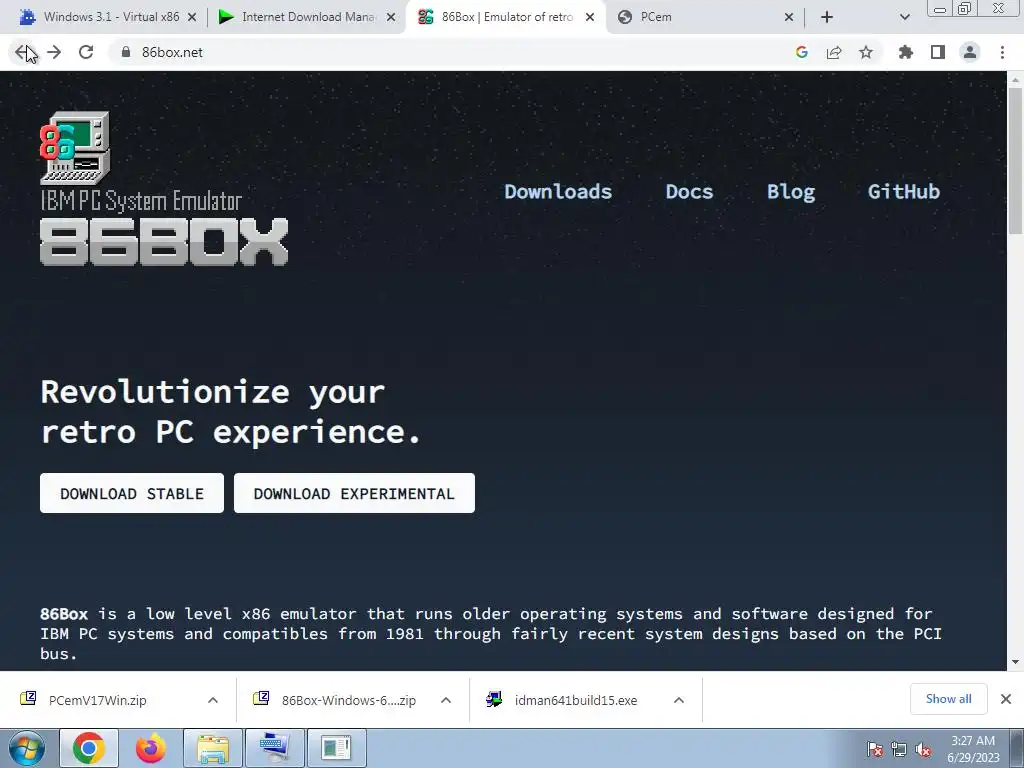Open File Explorer from taskbar
The image size is (1024, 768).
pyautogui.click(x=213, y=748)
